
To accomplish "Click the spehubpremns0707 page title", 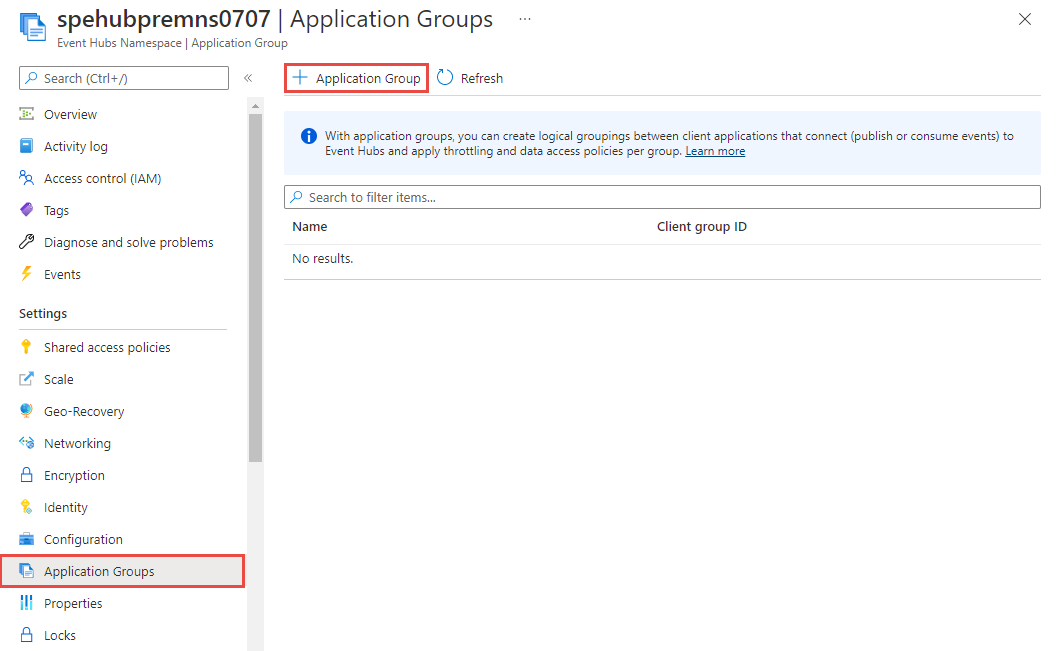I will coord(163,19).
